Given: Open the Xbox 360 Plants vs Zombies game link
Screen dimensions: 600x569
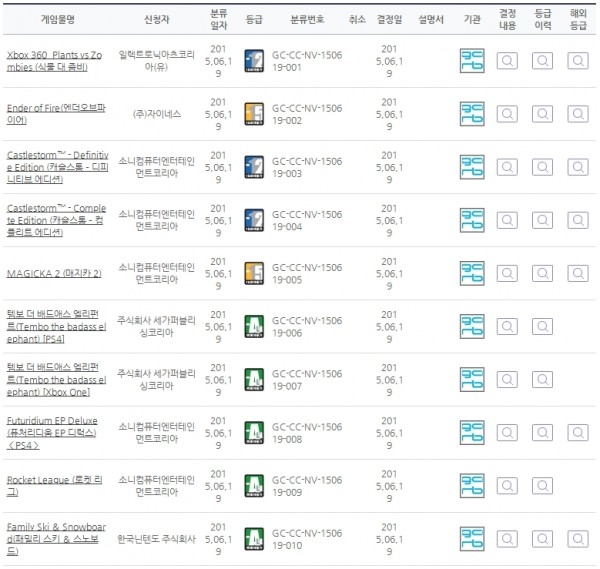Looking at the screenshot, I should 56,59.
